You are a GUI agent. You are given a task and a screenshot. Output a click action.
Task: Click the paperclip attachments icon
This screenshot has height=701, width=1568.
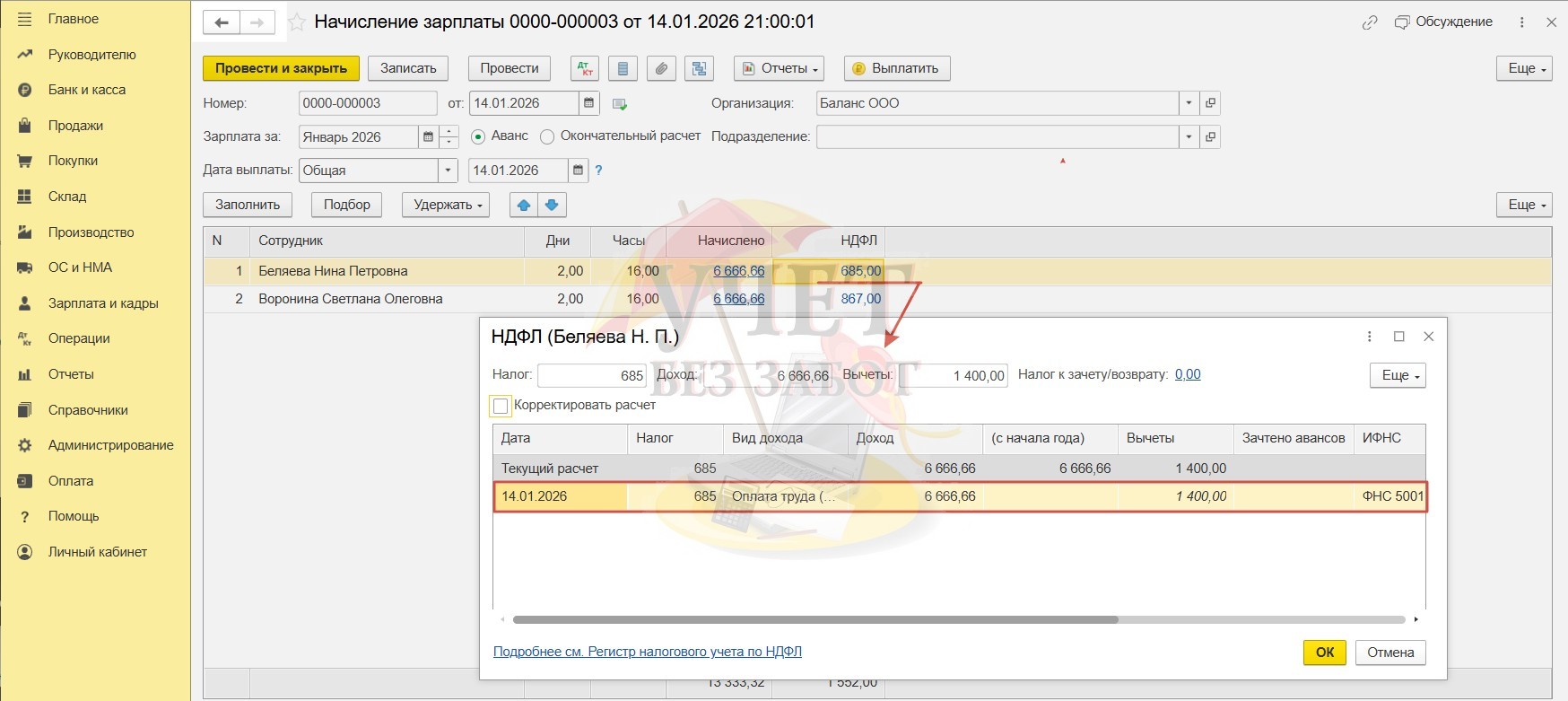(661, 68)
